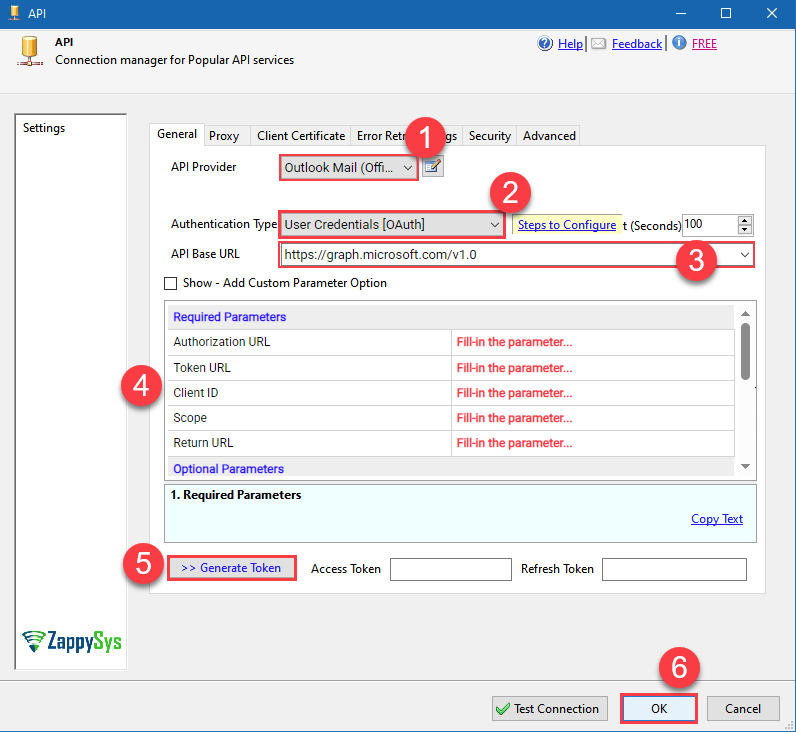The height and width of the screenshot is (732, 796).
Task: Click the timeout seconds field showing 100
Action: 710,225
